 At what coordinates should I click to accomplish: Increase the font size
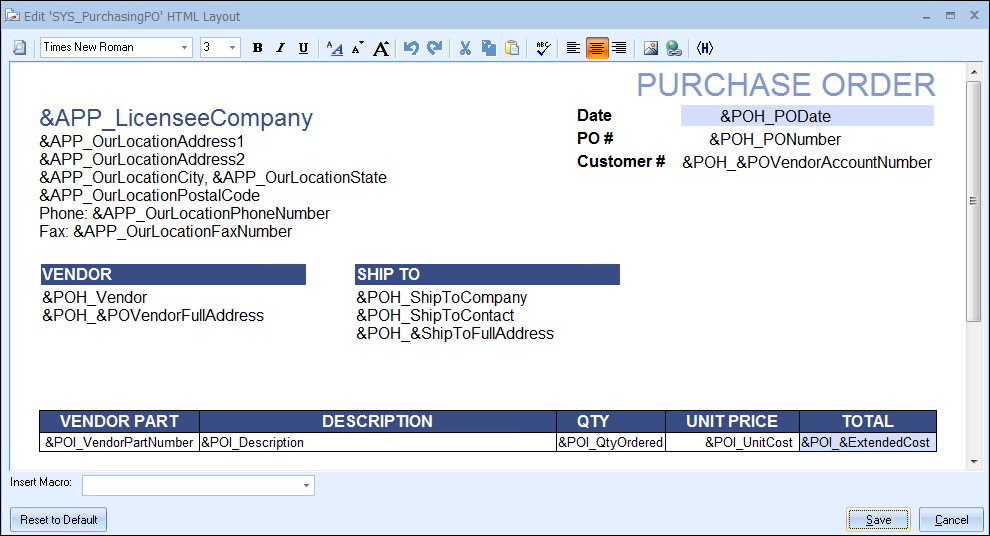381,48
